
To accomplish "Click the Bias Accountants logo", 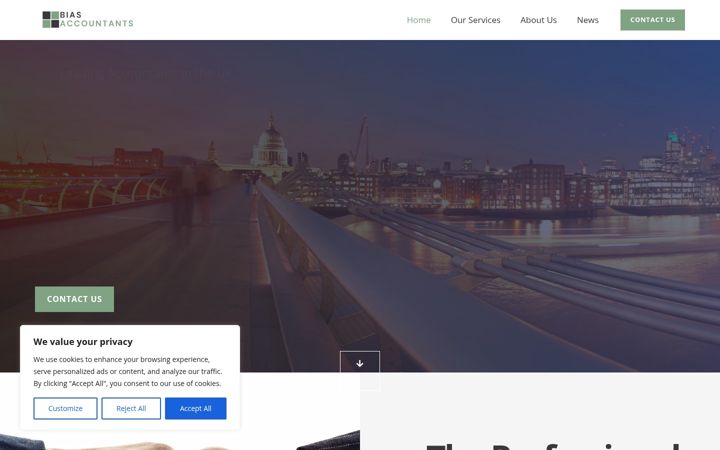I will [x=88, y=20].
